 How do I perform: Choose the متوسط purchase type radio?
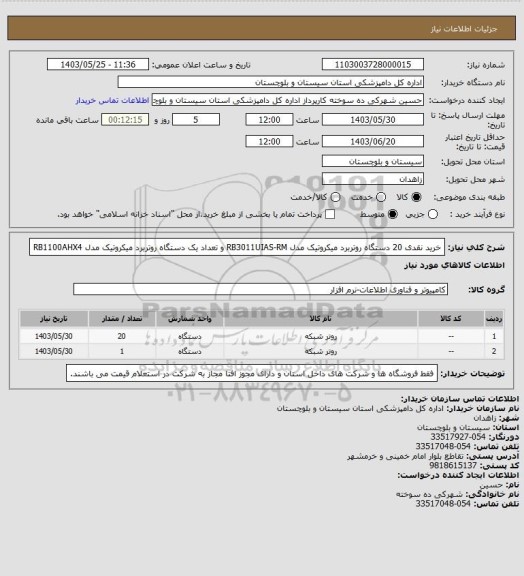pyautogui.click(x=393, y=214)
